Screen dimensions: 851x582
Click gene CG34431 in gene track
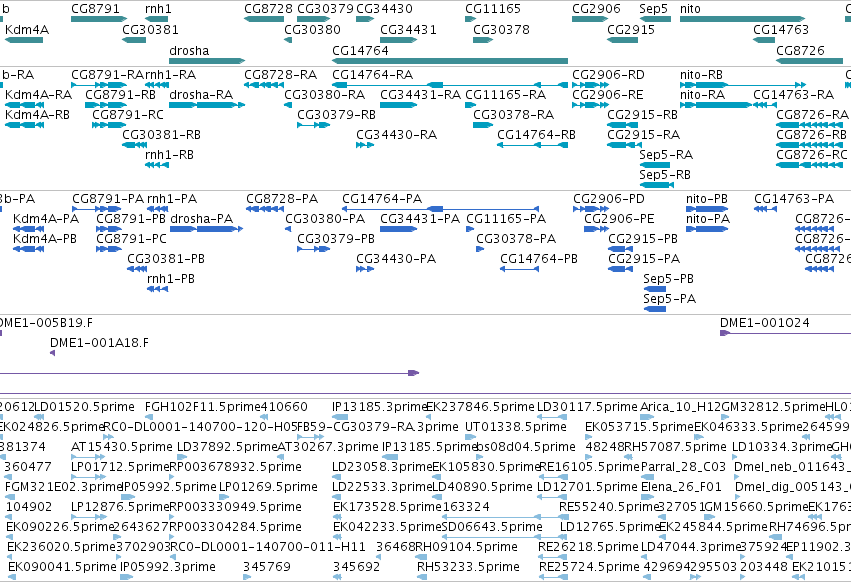click(398, 40)
